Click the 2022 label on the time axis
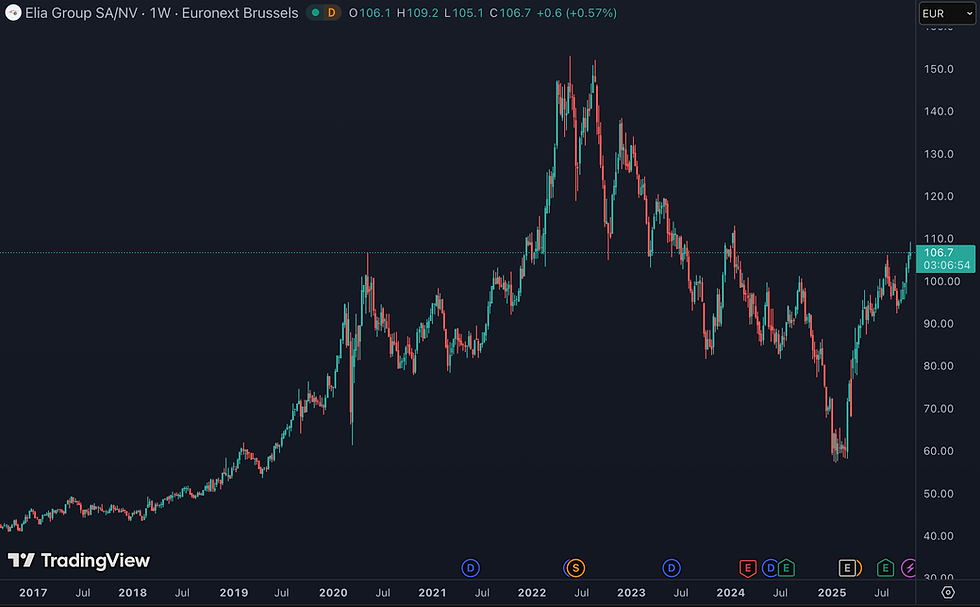The width and height of the screenshot is (980, 607). click(532, 593)
